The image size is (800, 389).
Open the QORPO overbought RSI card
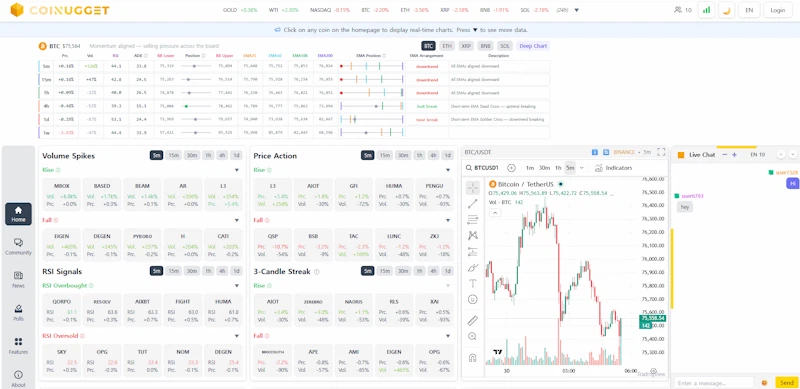coord(62,310)
